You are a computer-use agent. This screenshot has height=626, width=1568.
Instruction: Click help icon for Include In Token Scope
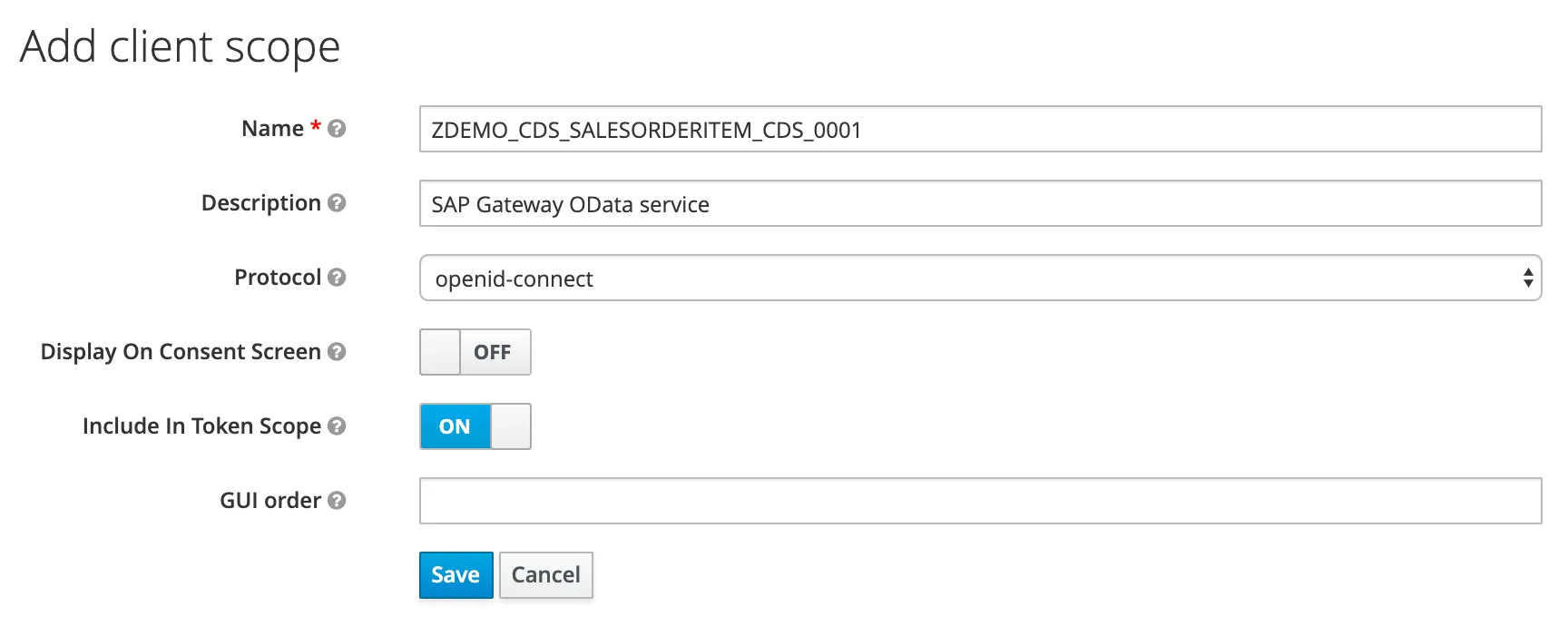click(337, 426)
